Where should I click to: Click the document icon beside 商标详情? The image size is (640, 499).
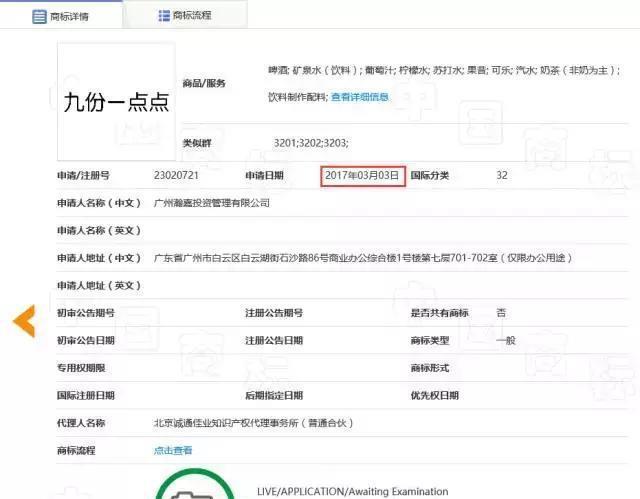click(x=39, y=16)
